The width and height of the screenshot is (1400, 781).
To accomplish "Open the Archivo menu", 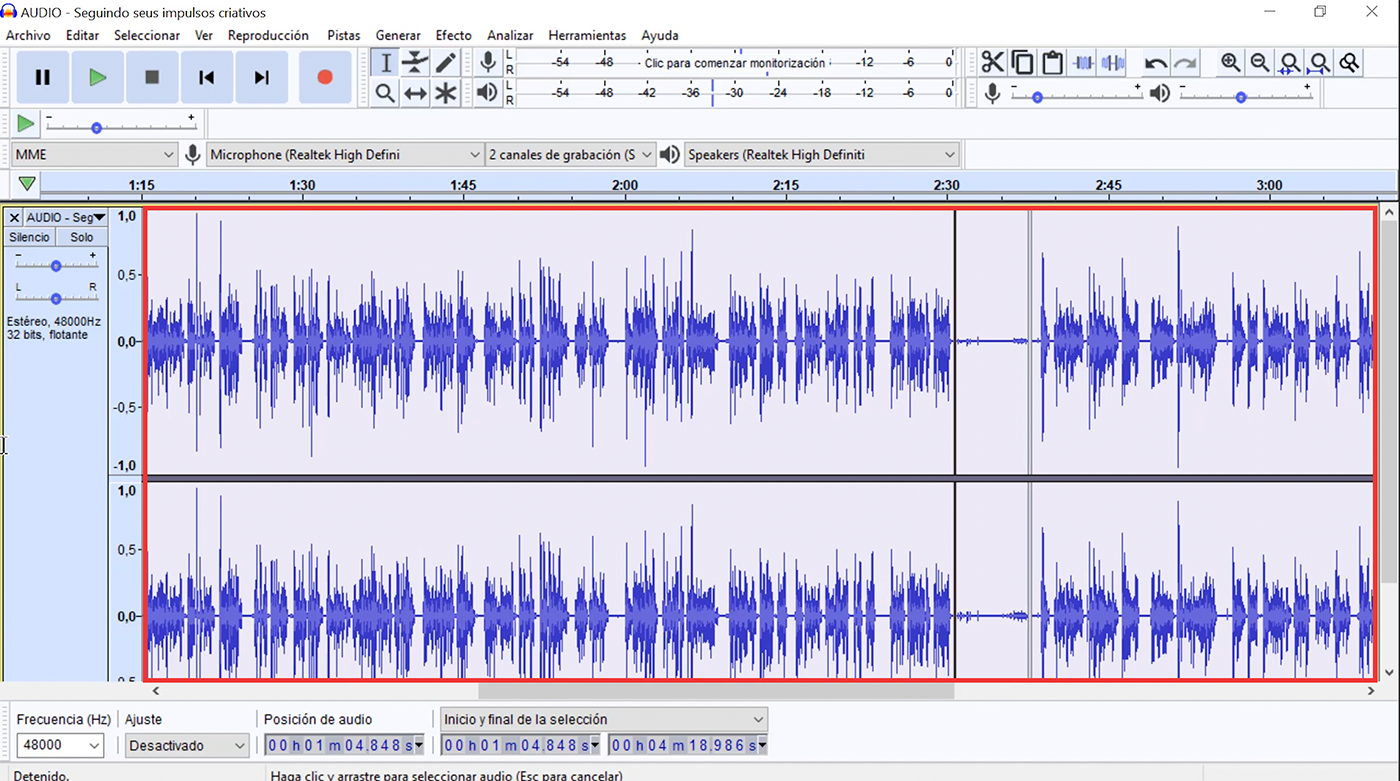I will pos(28,35).
